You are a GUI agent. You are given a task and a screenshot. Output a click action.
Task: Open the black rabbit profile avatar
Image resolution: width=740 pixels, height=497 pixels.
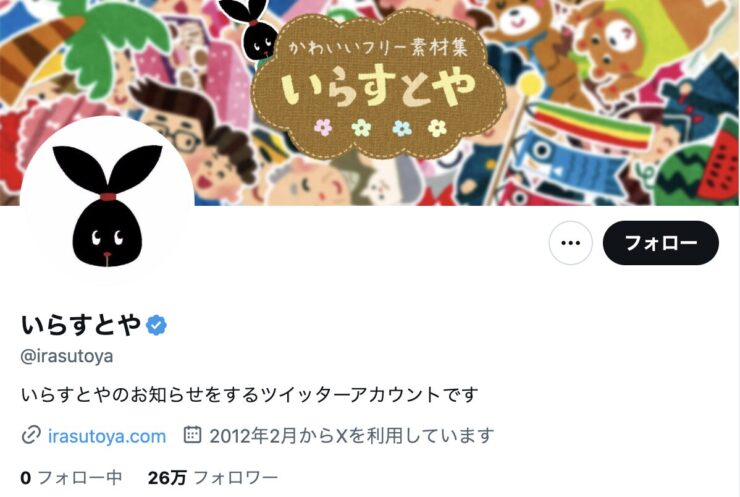[107, 203]
